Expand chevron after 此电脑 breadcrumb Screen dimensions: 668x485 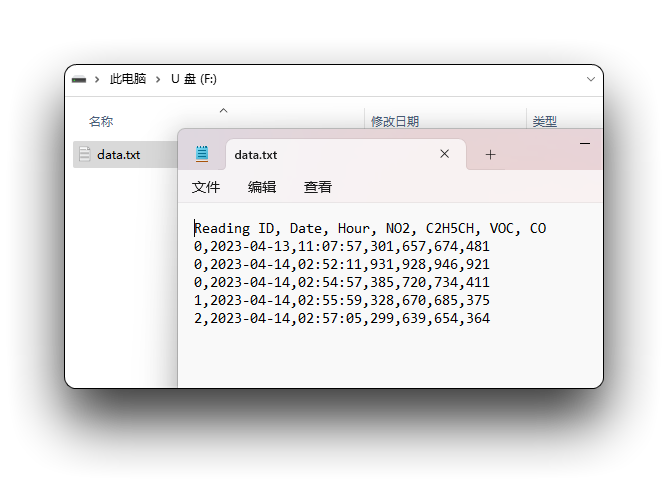pos(158,80)
